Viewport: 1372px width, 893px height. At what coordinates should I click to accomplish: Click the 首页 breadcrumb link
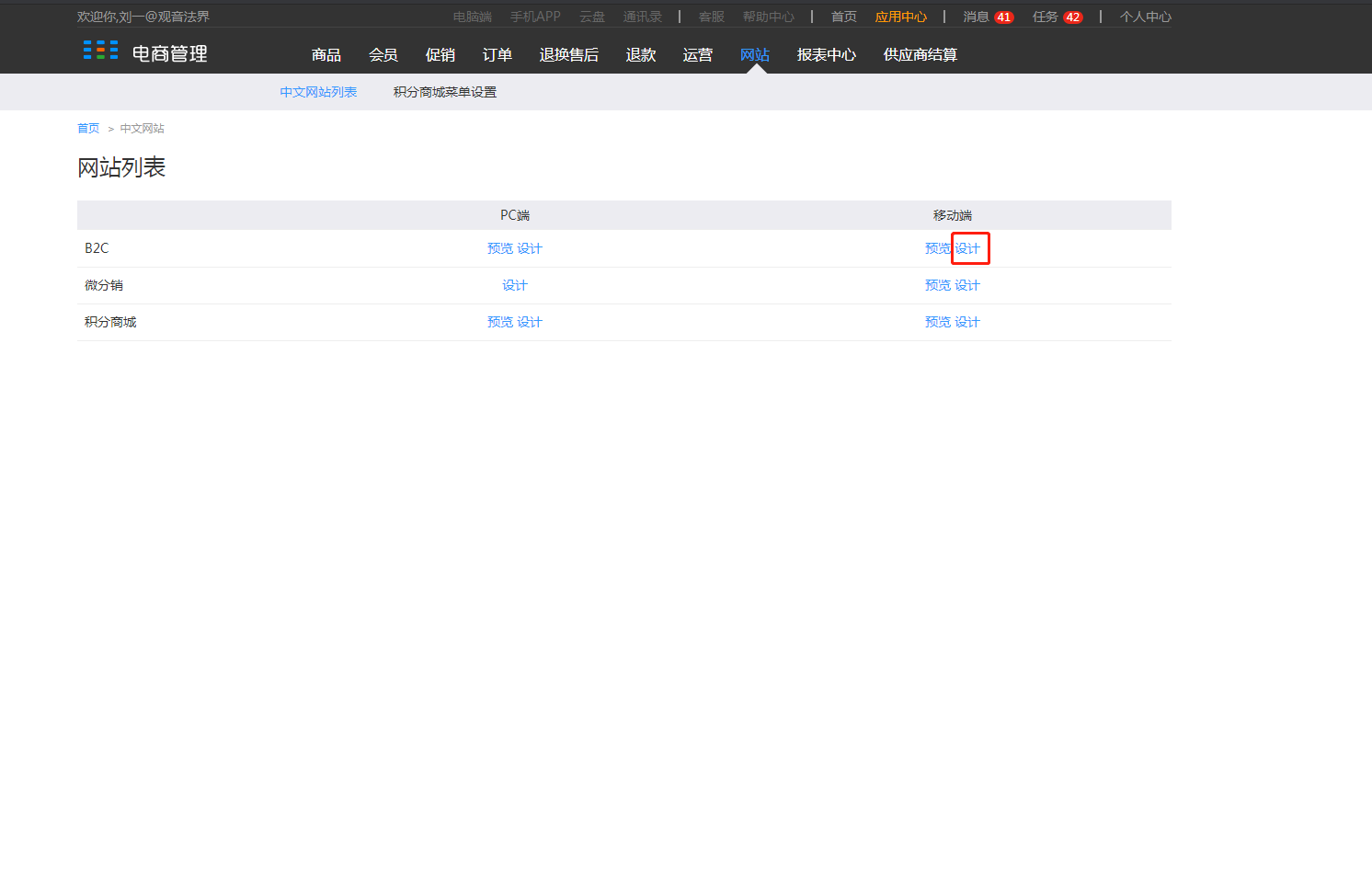pyautogui.click(x=88, y=129)
